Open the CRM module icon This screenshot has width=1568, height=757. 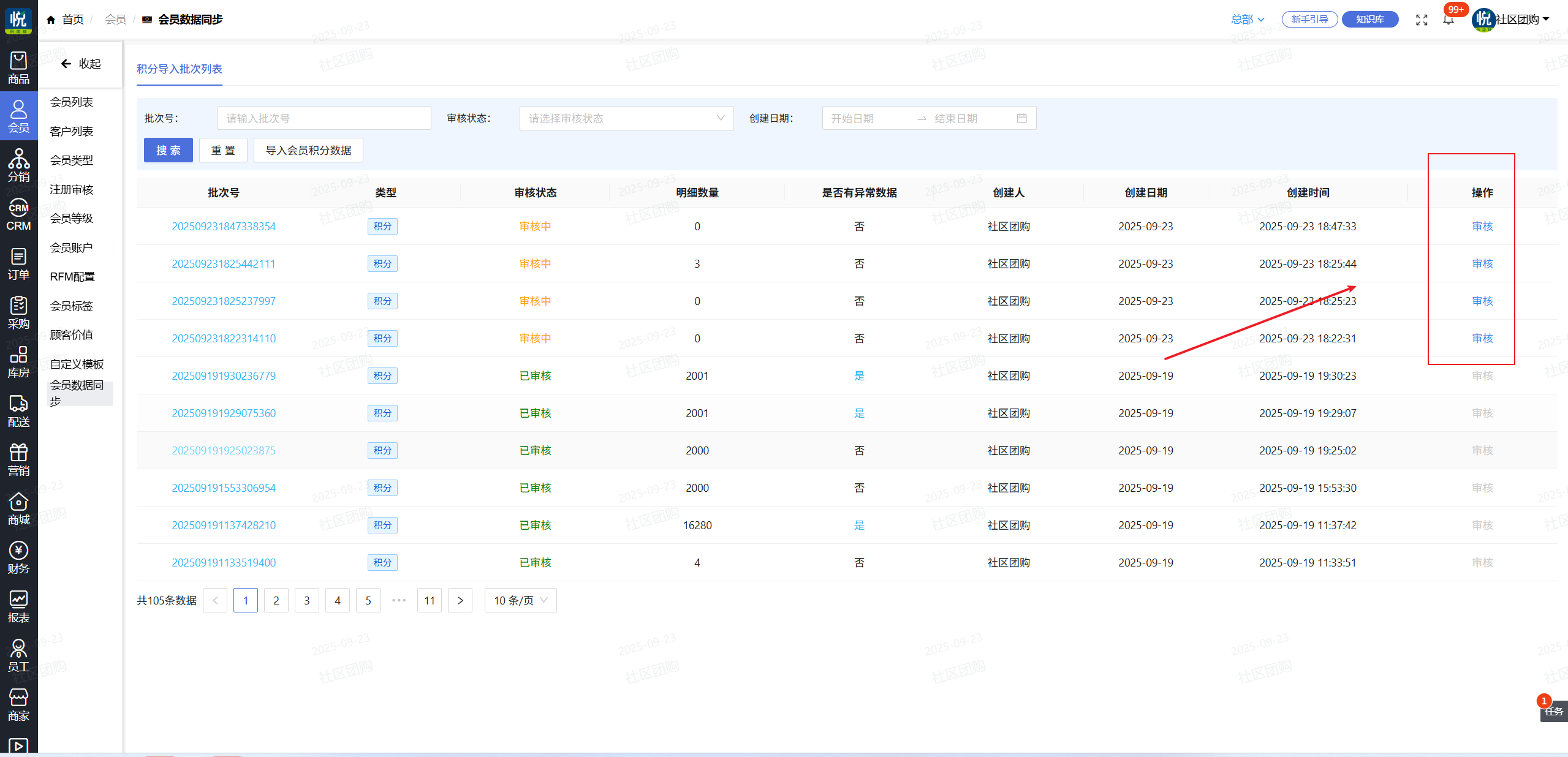click(x=18, y=214)
